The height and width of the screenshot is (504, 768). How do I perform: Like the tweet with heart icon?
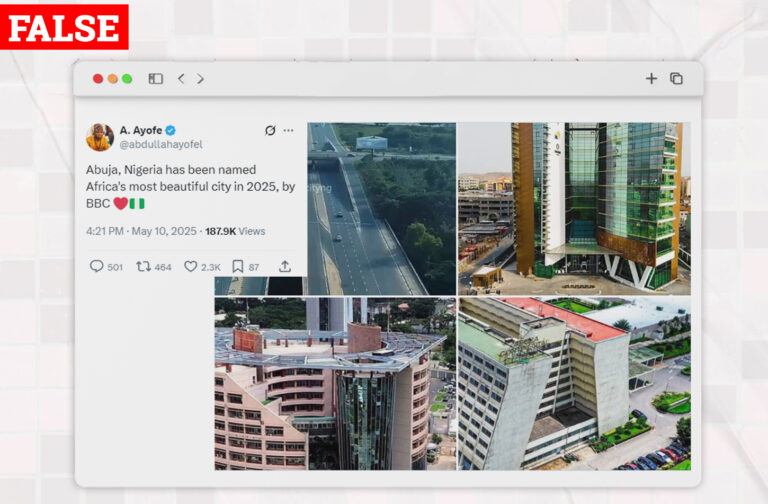tap(191, 266)
